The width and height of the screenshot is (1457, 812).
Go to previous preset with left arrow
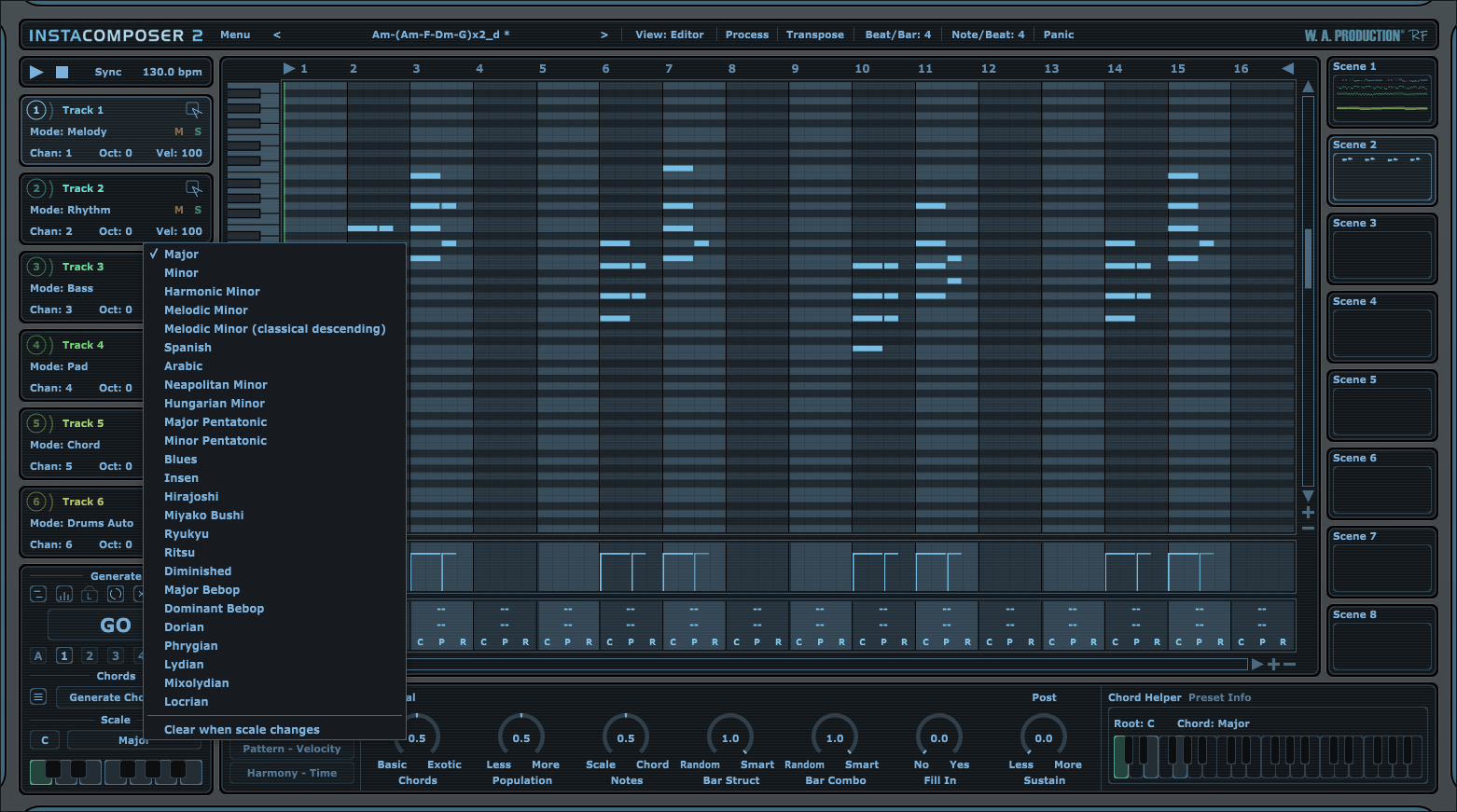click(x=277, y=34)
